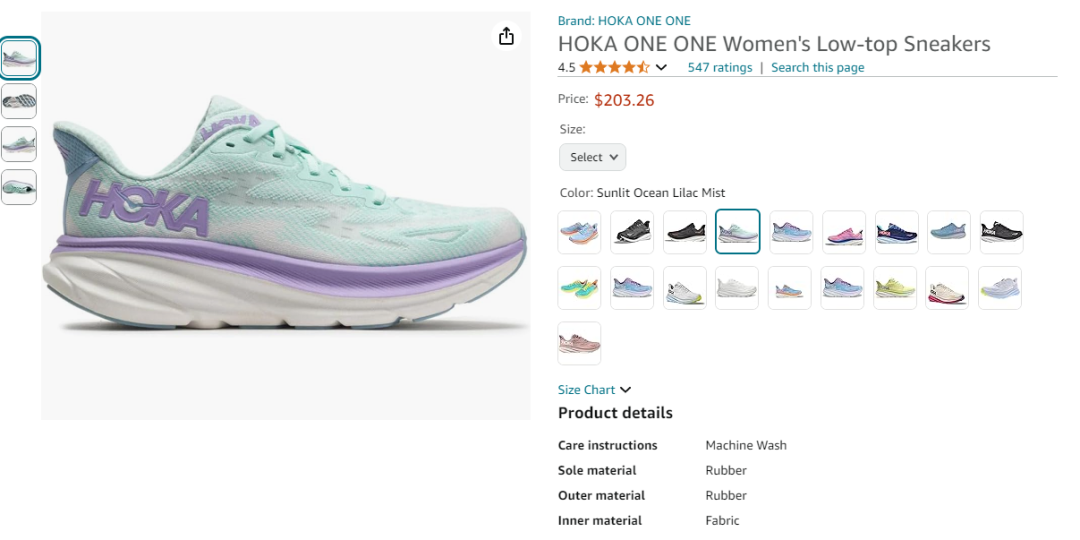Choose the pink shoe color option
Screen dimensions: 1080x540
click(x=845, y=232)
